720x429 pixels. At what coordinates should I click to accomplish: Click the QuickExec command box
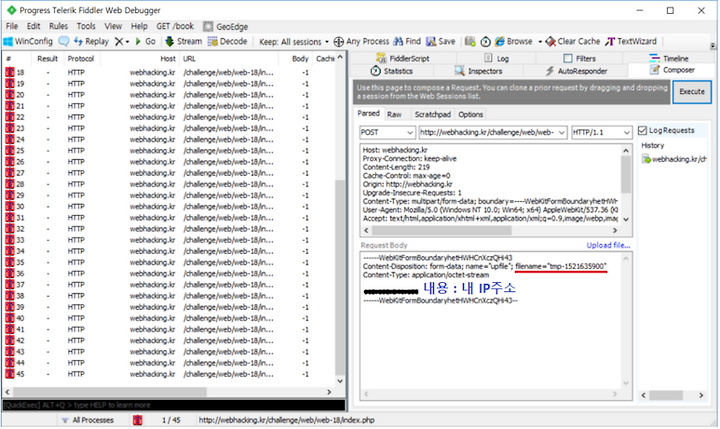coord(174,405)
